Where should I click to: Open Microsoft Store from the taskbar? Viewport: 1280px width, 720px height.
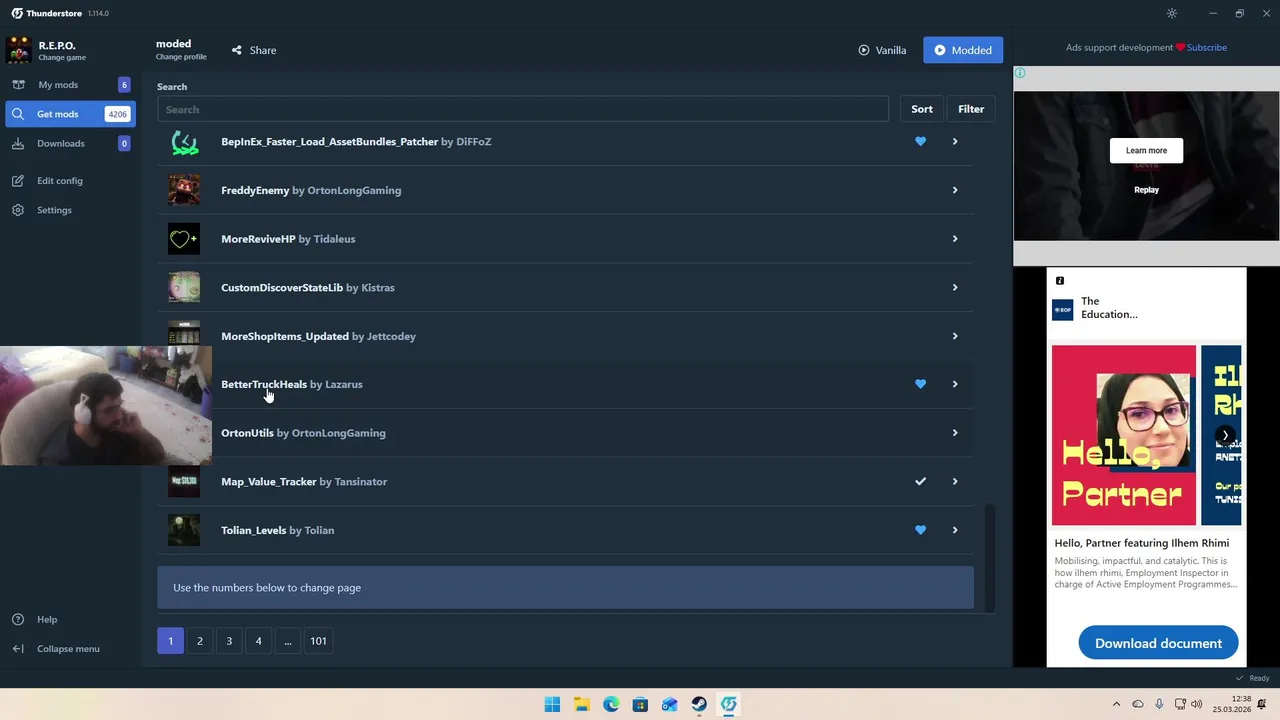pyautogui.click(x=640, y=704)
